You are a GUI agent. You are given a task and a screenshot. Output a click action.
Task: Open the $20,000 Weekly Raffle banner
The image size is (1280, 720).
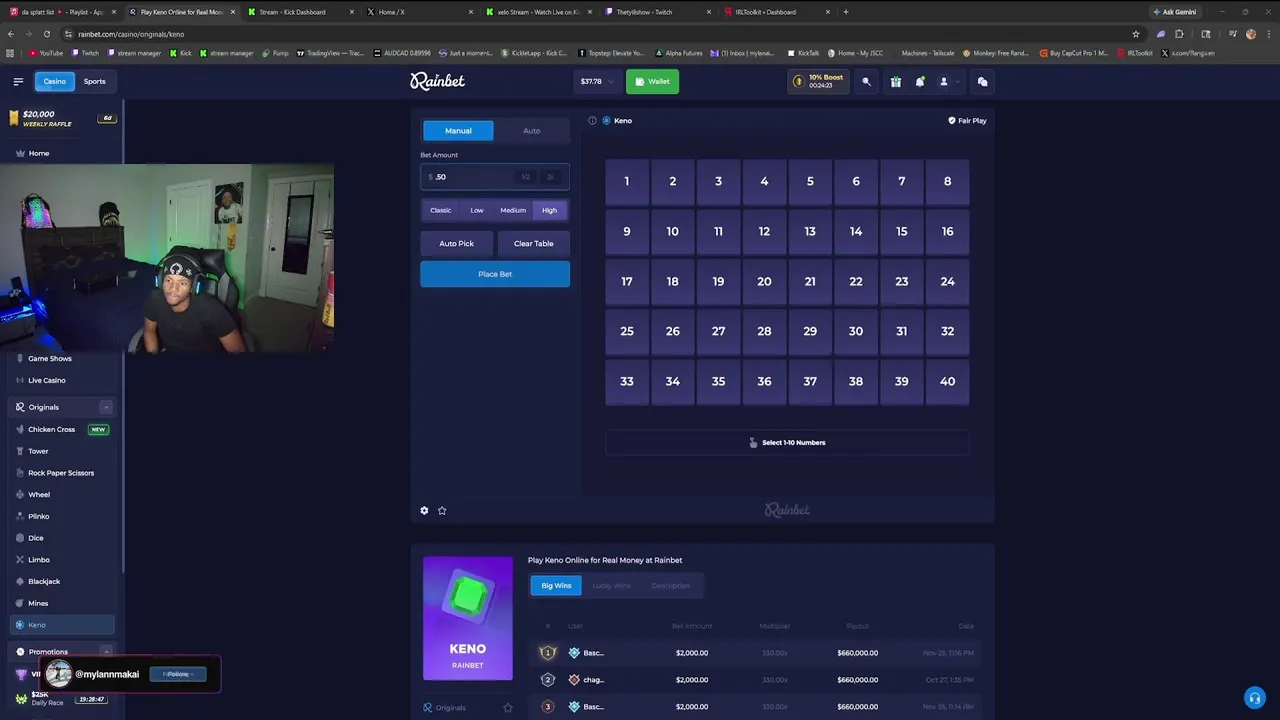(62, 118)
